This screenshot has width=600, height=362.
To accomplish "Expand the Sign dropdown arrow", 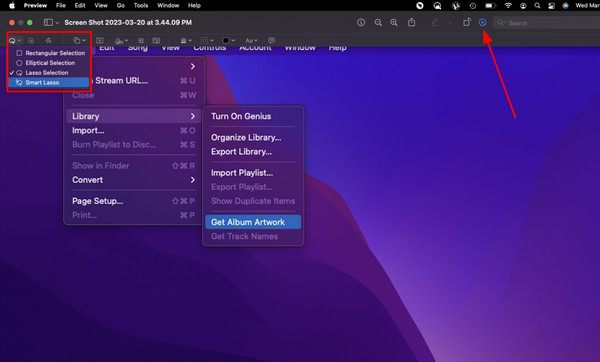I will click(x=126, y=41).
